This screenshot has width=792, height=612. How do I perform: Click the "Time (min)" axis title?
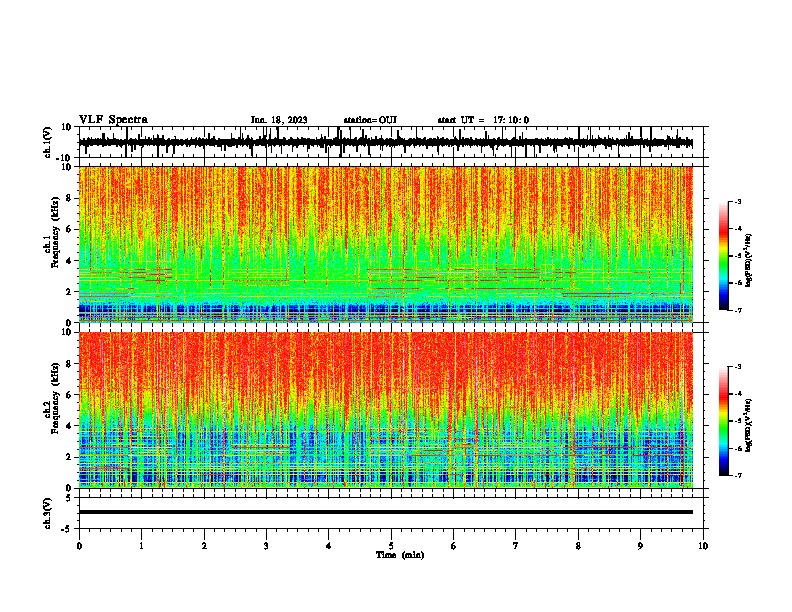point(400,555)
